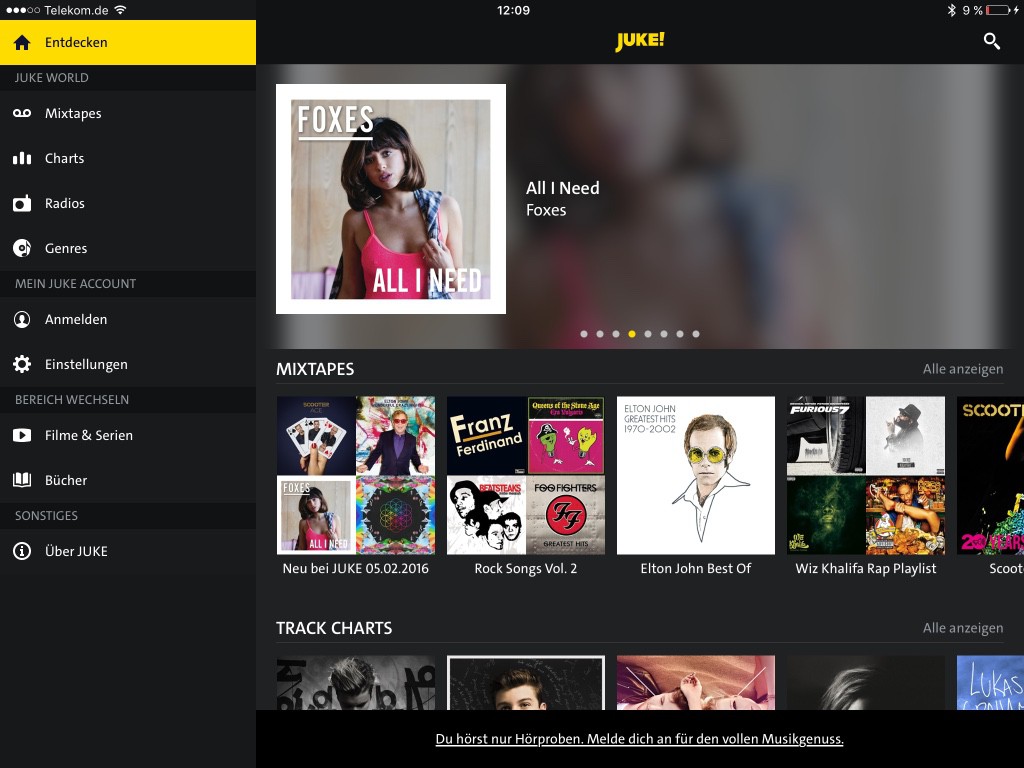Viewport: 1024px width, 768px height.
Task: Show all Mixtapes via Alle anzeigen
Action: (x=962, y=369)
